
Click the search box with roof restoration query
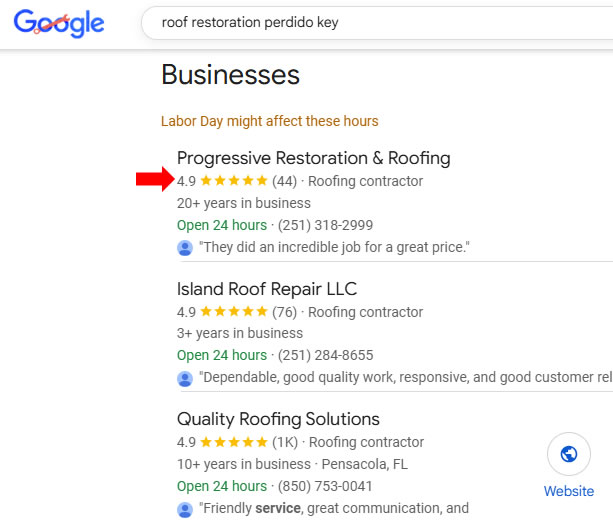(x=370, y=22)
